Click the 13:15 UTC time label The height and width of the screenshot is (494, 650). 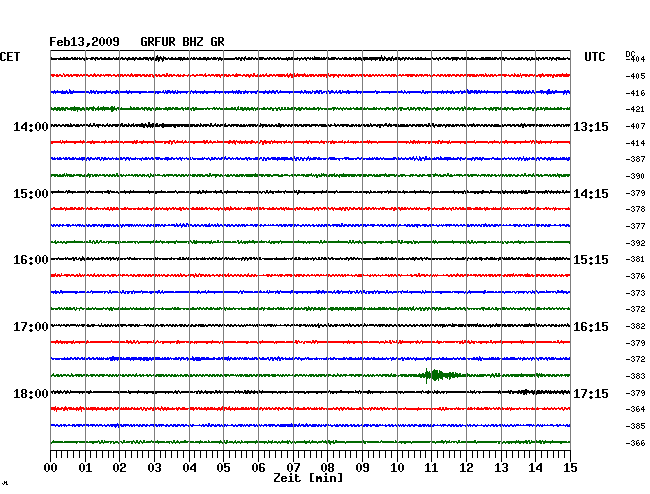tap(591, 127)
